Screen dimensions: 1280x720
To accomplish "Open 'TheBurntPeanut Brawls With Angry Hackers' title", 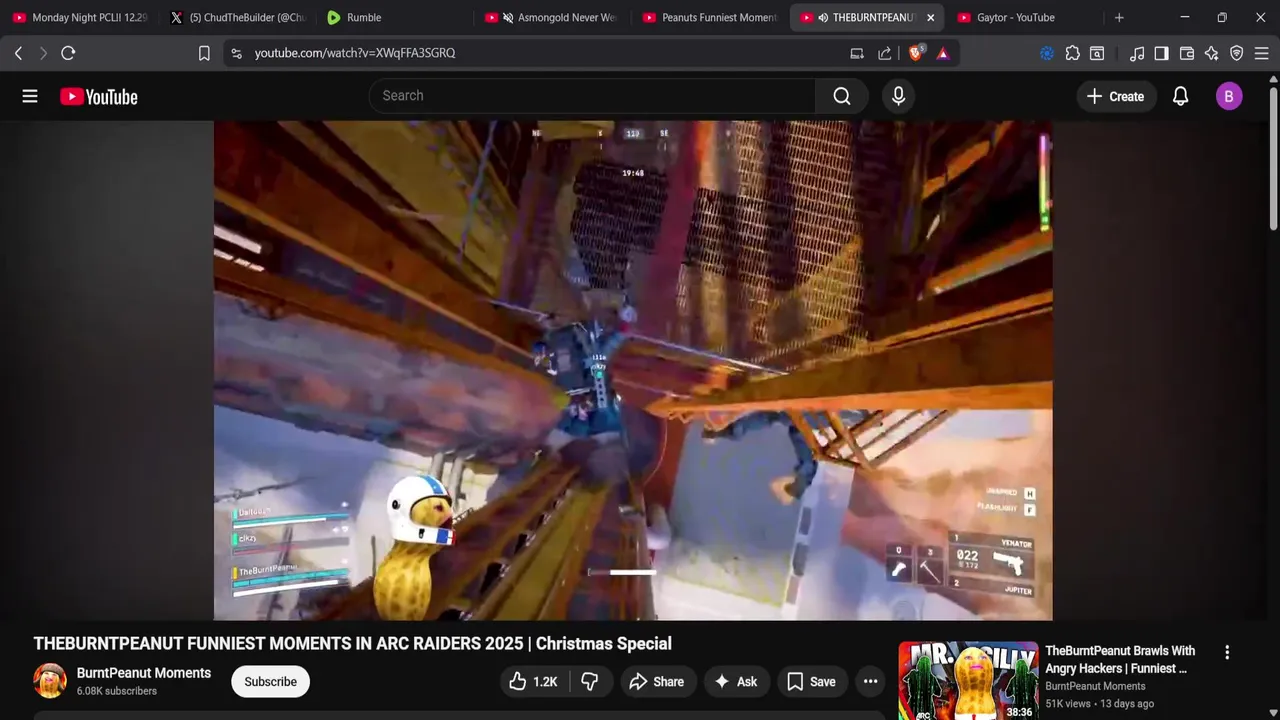I will pos(1120,660).
